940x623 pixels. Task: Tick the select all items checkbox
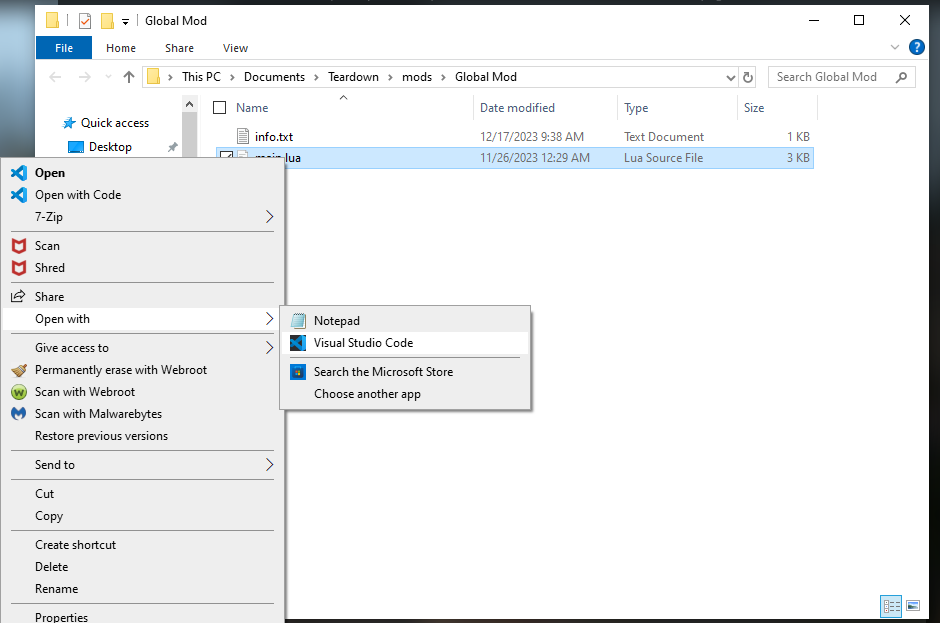click(x=220, y=108)
